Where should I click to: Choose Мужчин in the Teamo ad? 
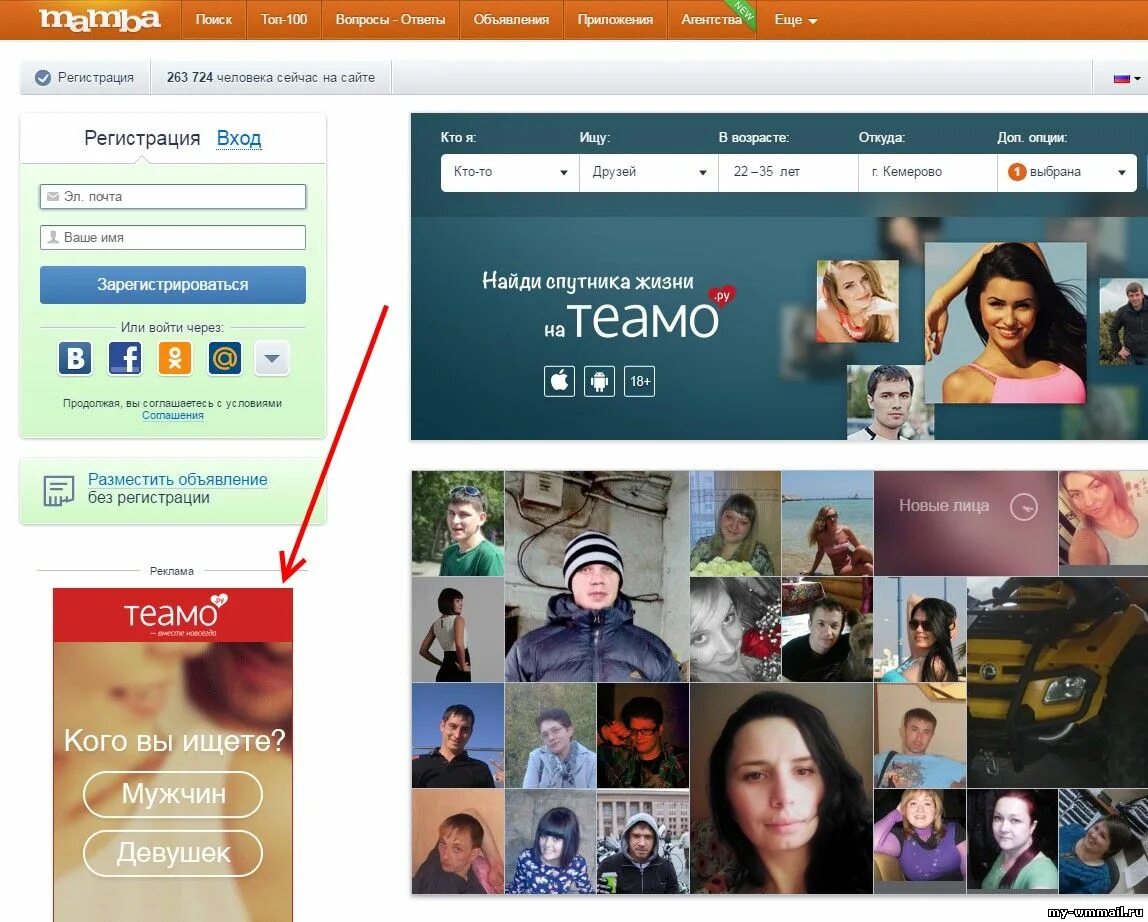pos(173,794)
